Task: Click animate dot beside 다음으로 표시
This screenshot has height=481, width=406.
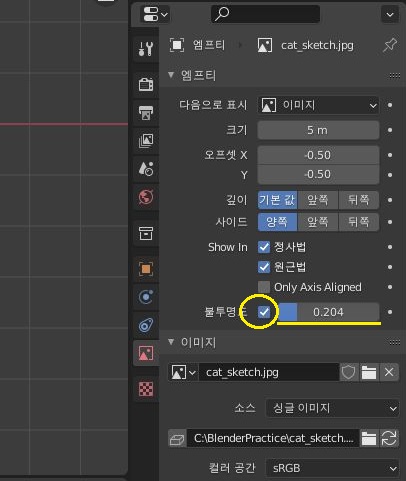Action: 390,105
